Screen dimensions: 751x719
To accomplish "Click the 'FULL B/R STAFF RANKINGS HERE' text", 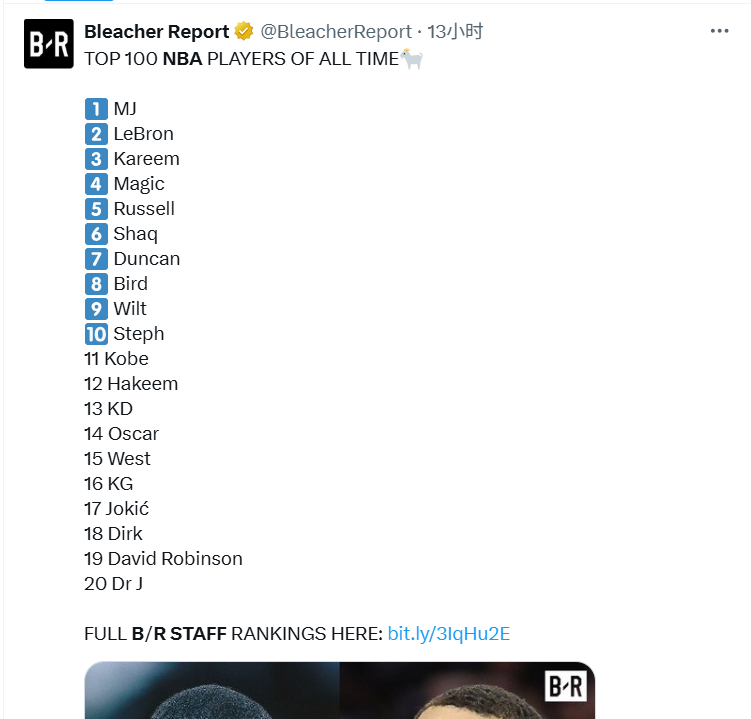I will pos(233,634).
